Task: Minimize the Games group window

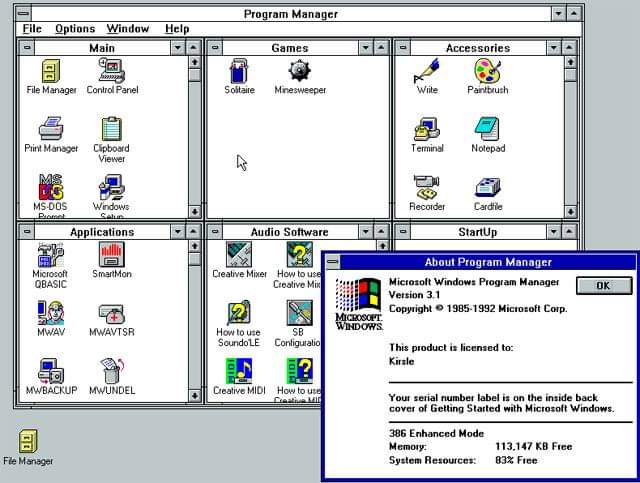Action: [366, 48]
